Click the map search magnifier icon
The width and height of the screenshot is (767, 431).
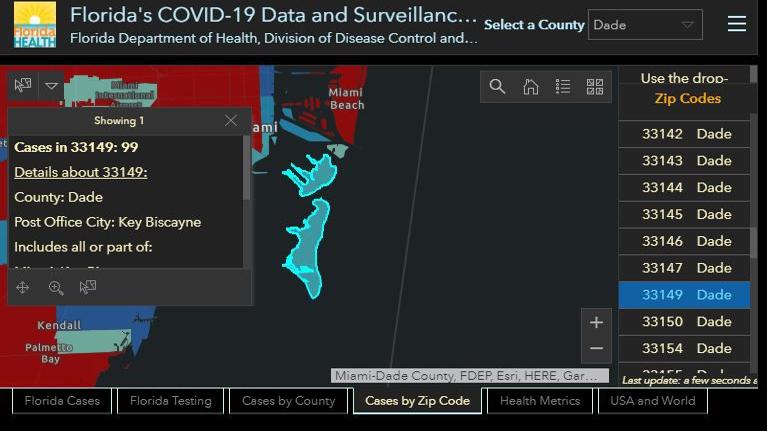click(497, 87)
